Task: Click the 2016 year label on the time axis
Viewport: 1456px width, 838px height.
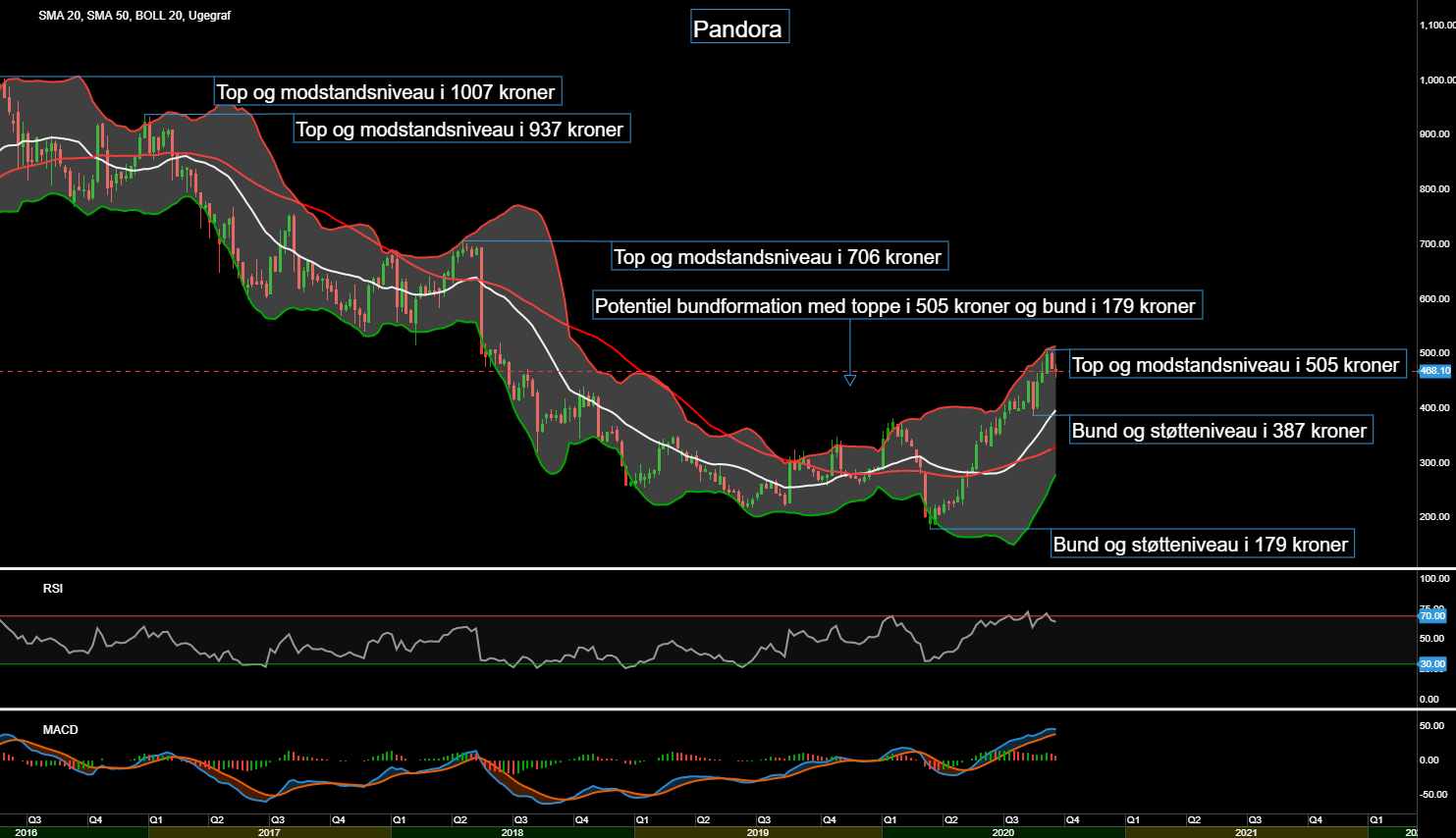Action: (x=27, y=833)
